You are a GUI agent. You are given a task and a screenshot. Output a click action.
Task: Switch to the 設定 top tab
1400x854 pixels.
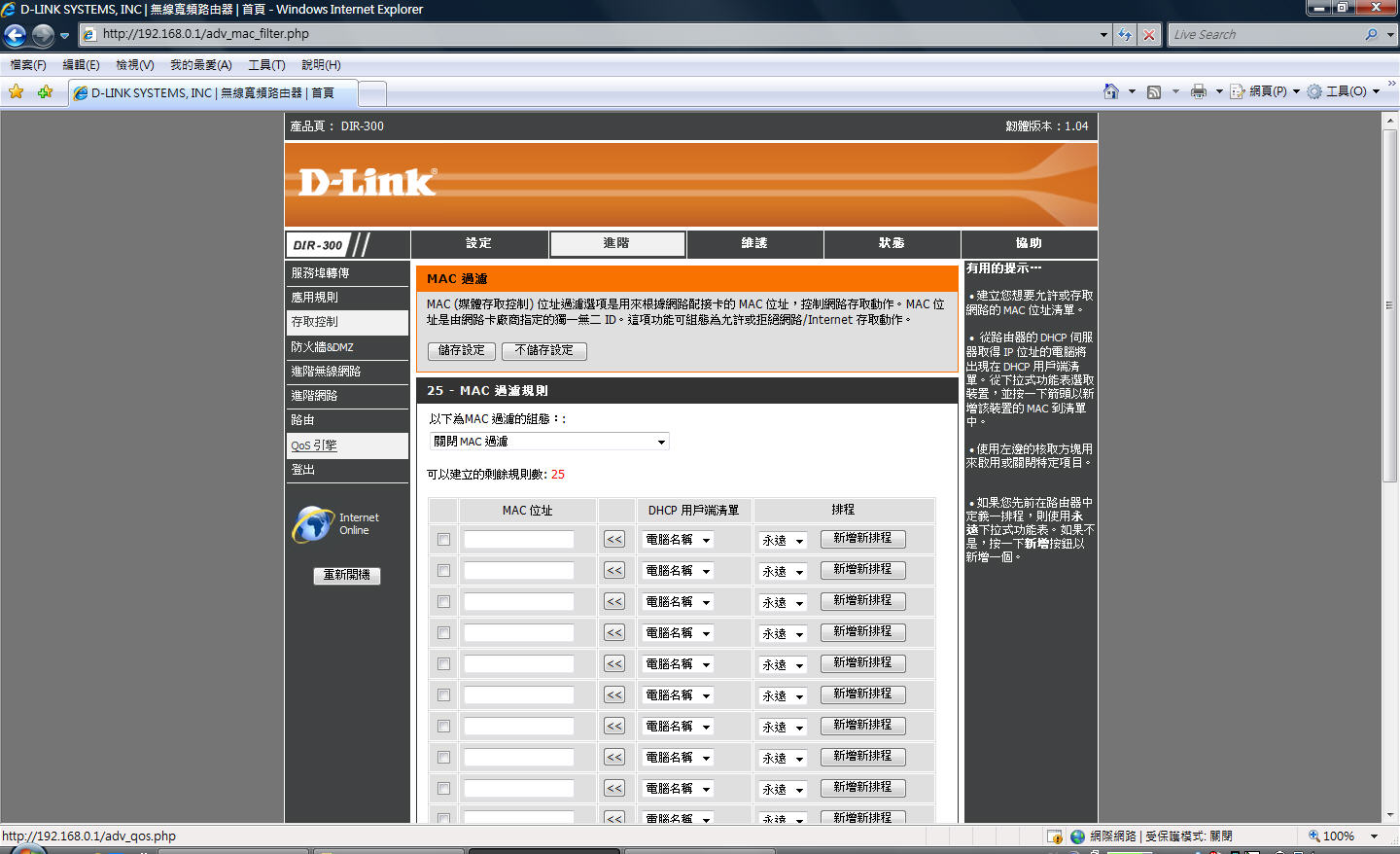pyautogui.click(x=478, y=243)
